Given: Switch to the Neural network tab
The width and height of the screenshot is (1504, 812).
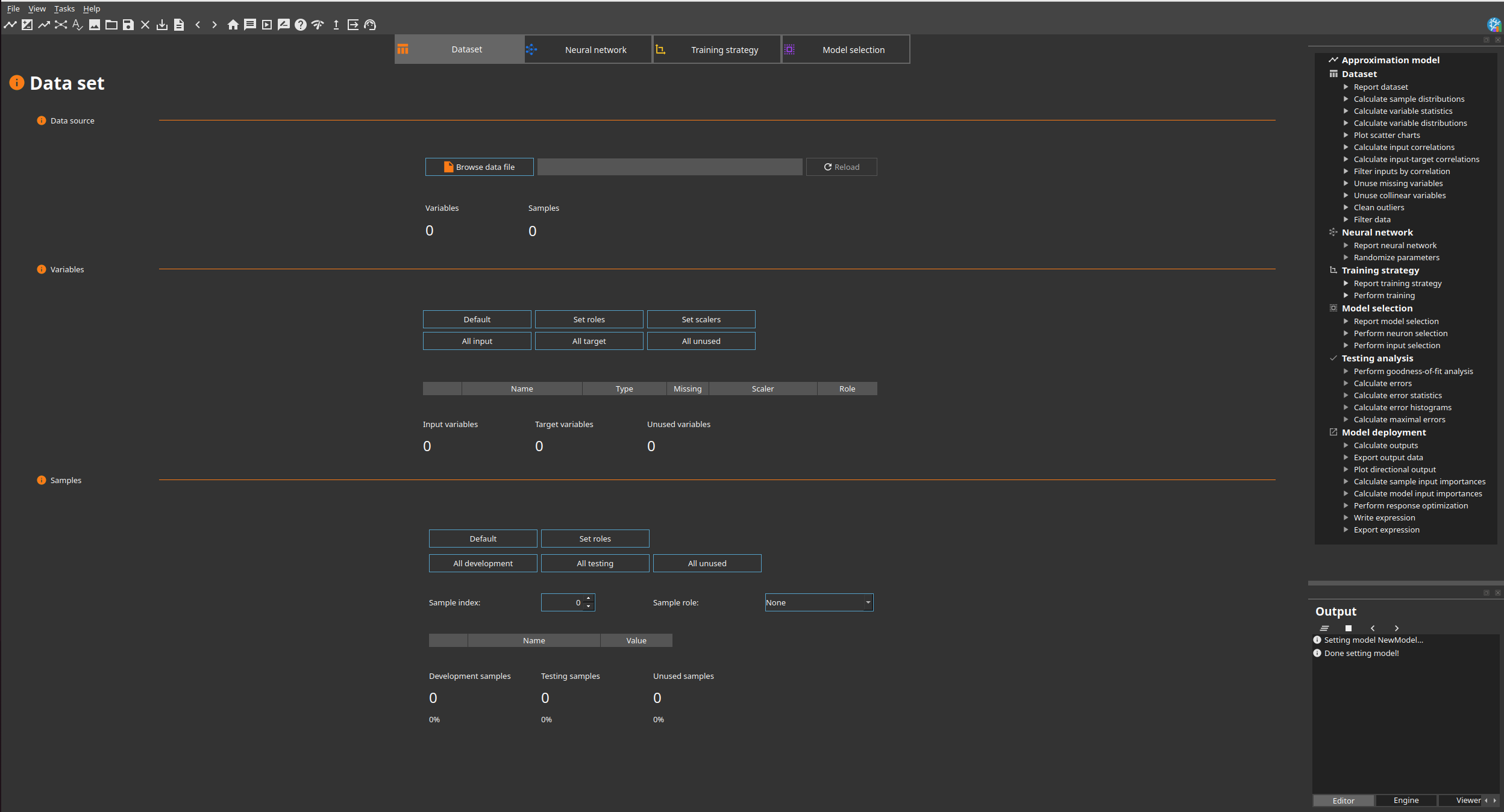Looking at the screenshot, I should pyautogui.click(x=588, y=49).
